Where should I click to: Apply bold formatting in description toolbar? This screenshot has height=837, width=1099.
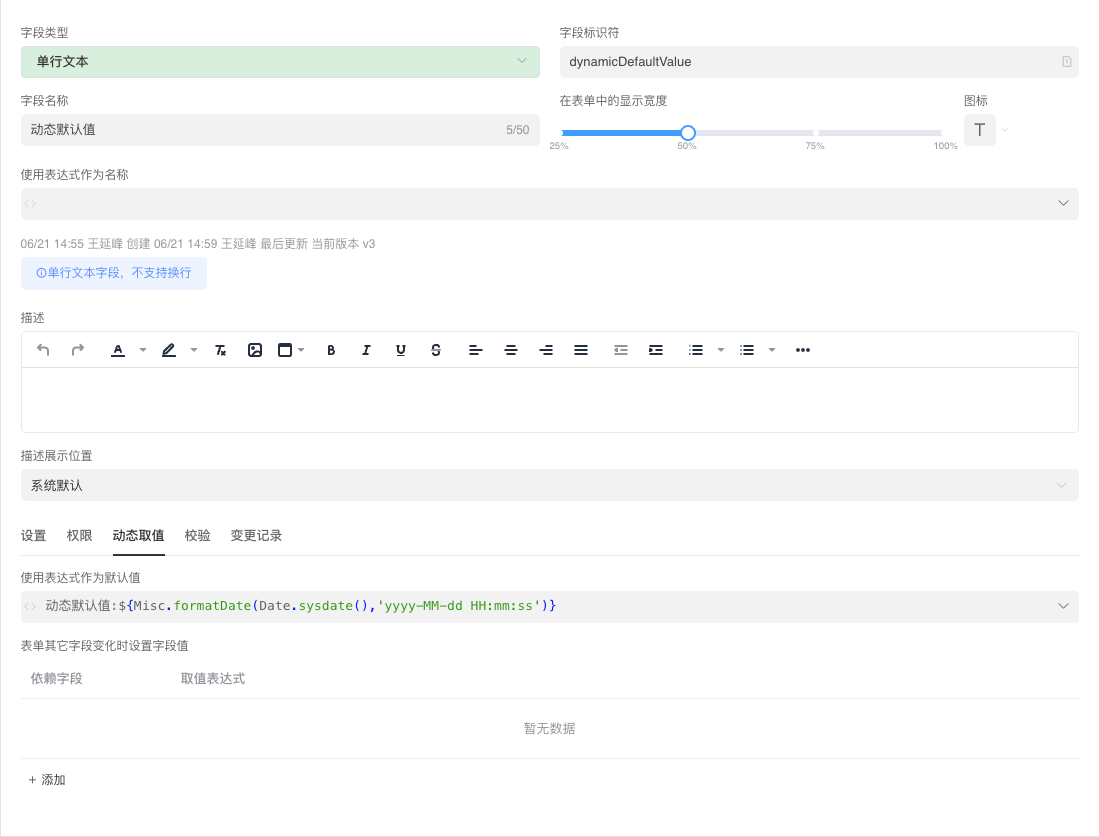(x=331, y=350)
